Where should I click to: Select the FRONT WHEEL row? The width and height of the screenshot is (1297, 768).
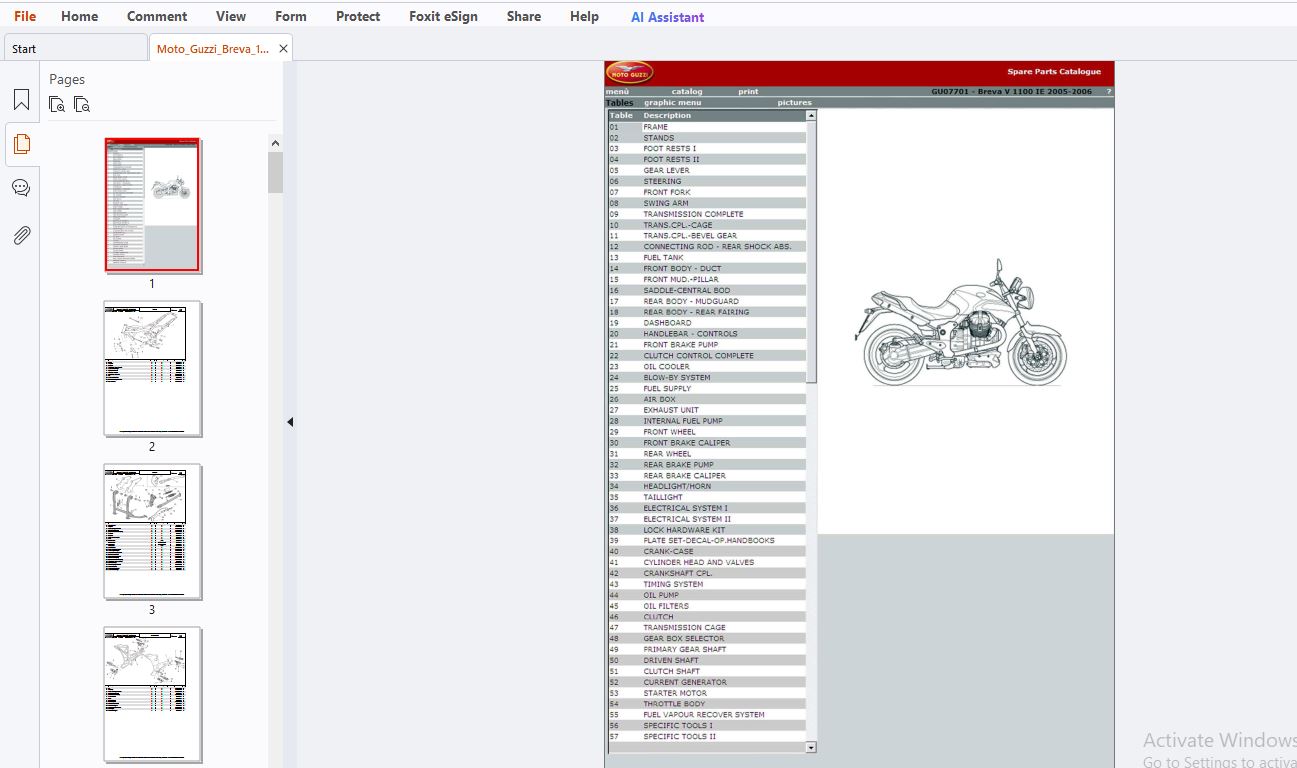pos(706,432)
